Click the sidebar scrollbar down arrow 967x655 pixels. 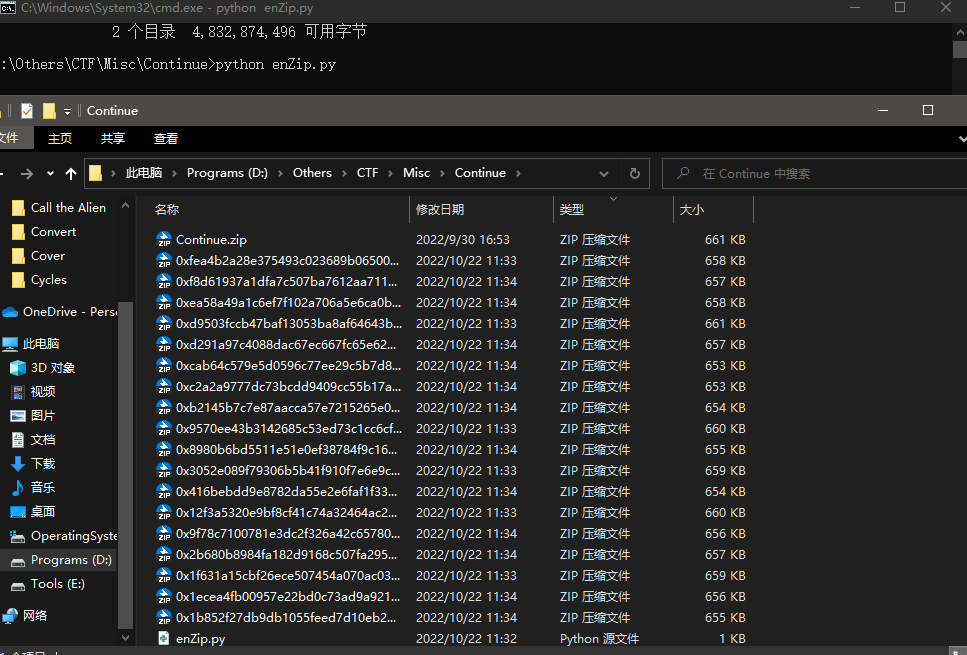point(126,636)
